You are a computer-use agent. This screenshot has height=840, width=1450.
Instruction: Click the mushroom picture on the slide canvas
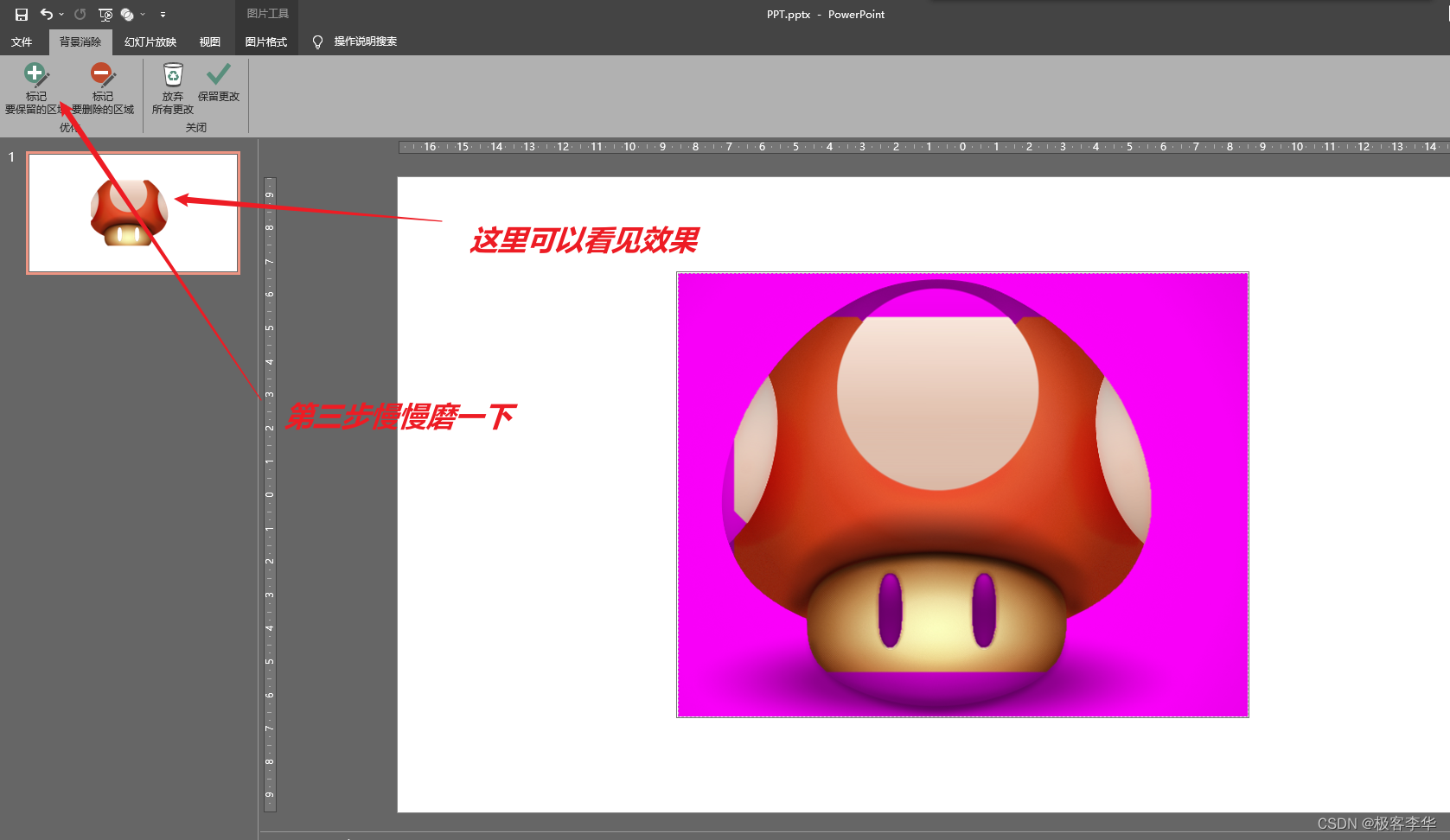(961, 494)
